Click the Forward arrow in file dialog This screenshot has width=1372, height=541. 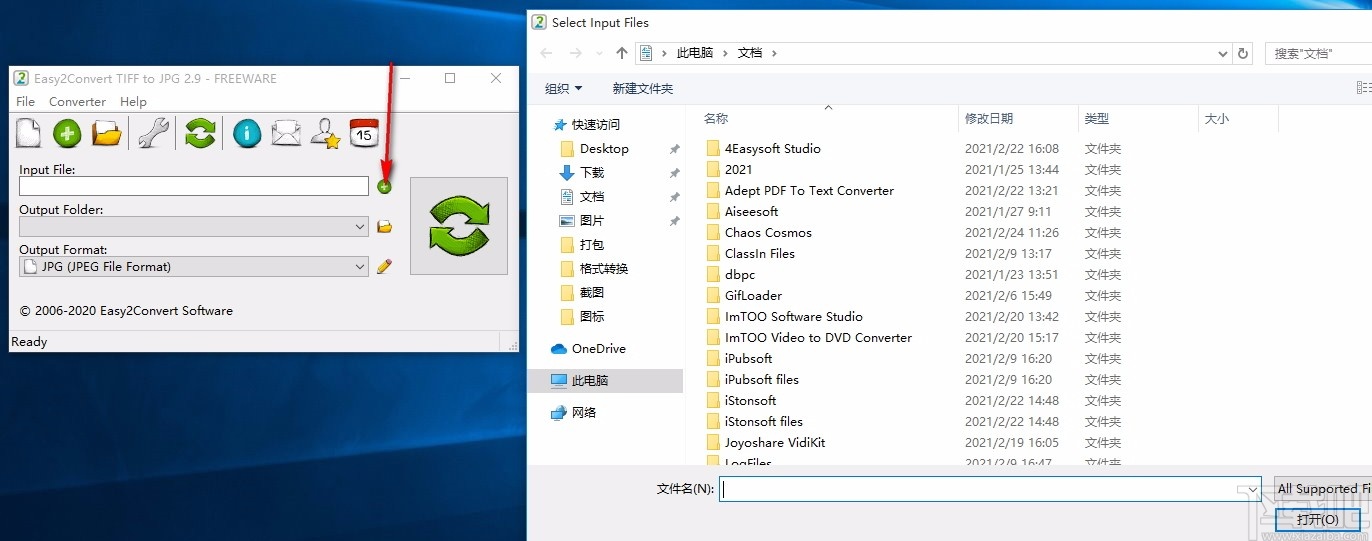click(576, 53)
